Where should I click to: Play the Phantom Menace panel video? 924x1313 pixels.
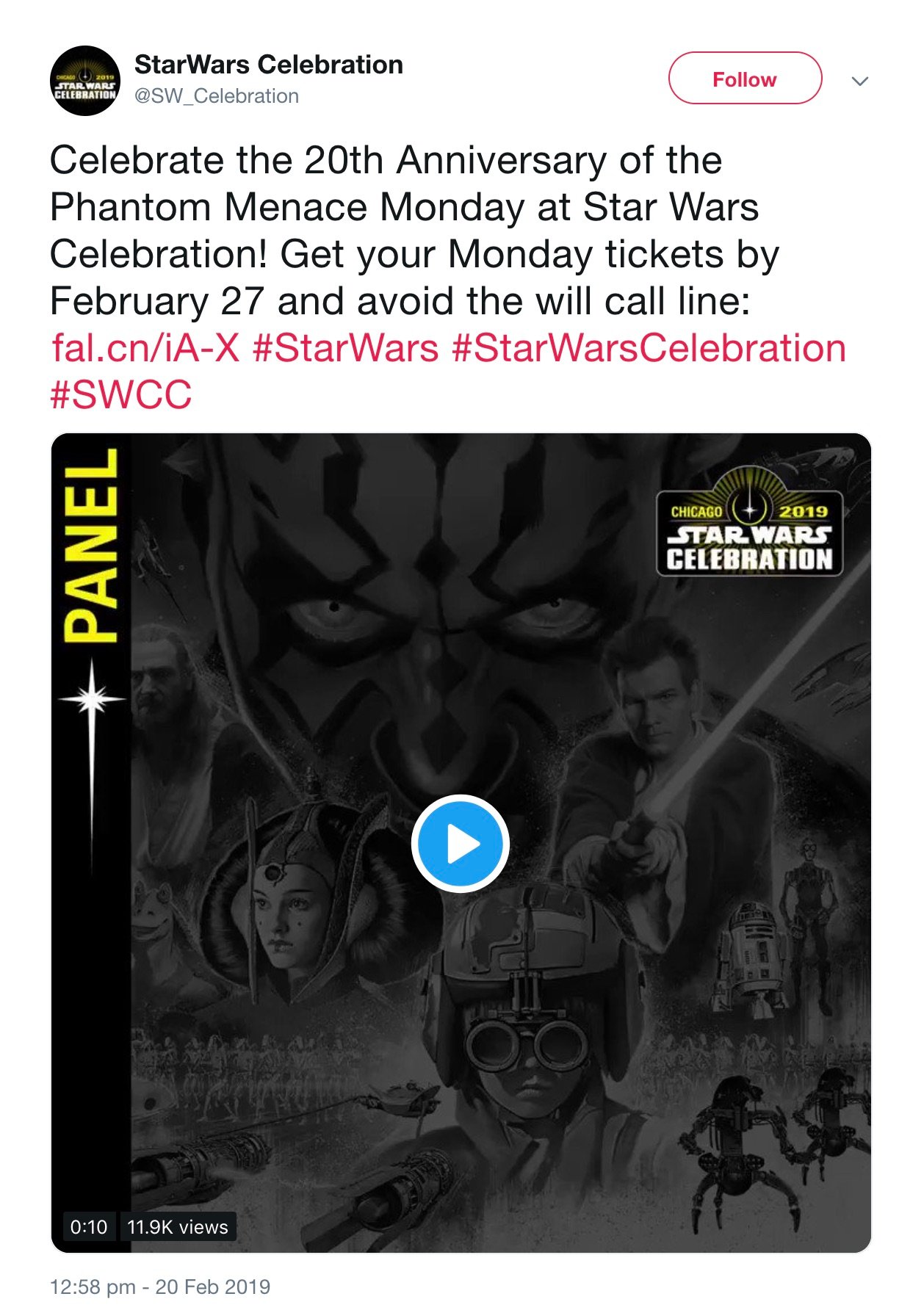click(x=461, y=844)
